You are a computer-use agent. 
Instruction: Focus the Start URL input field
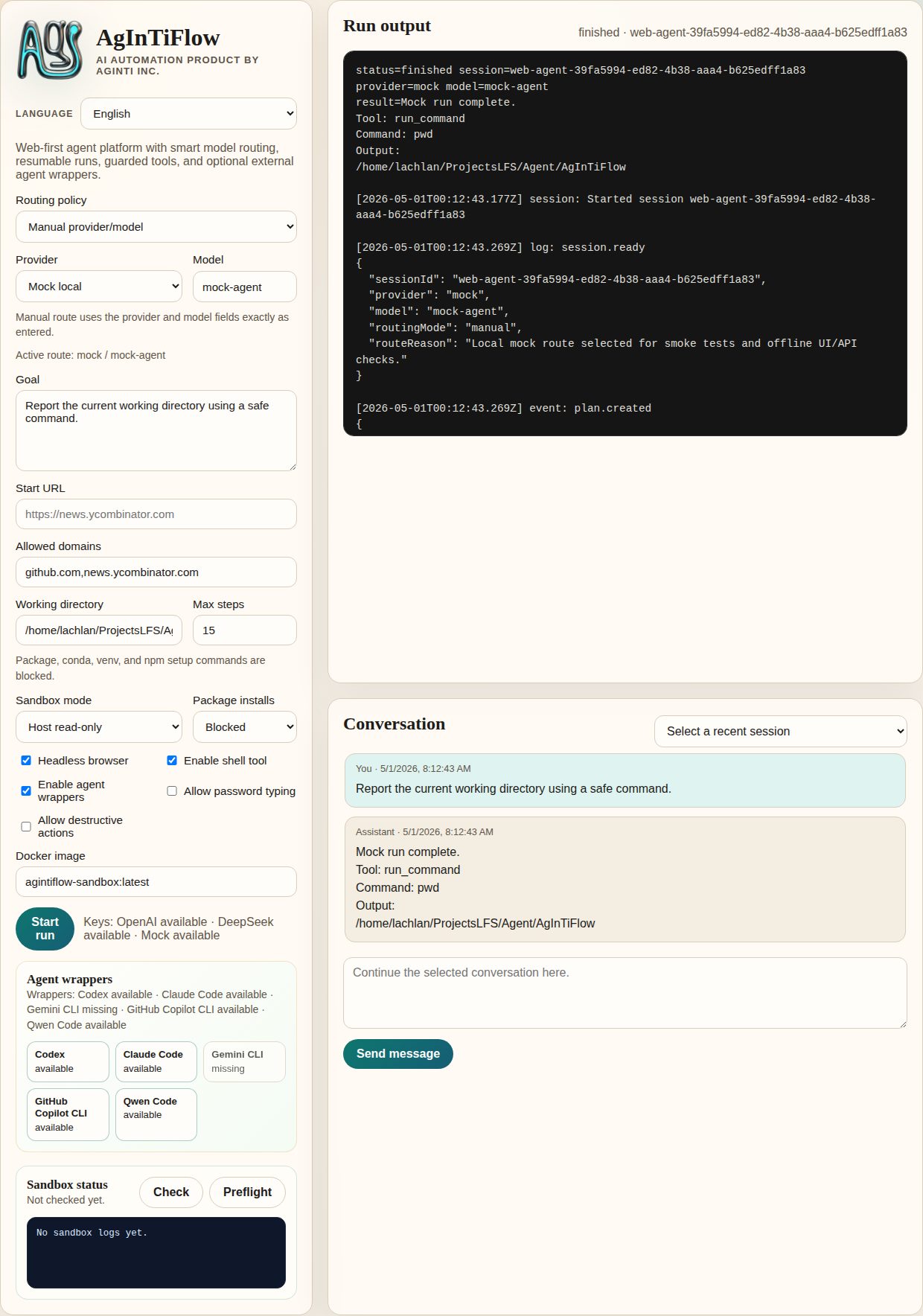(x=156, y=514)
